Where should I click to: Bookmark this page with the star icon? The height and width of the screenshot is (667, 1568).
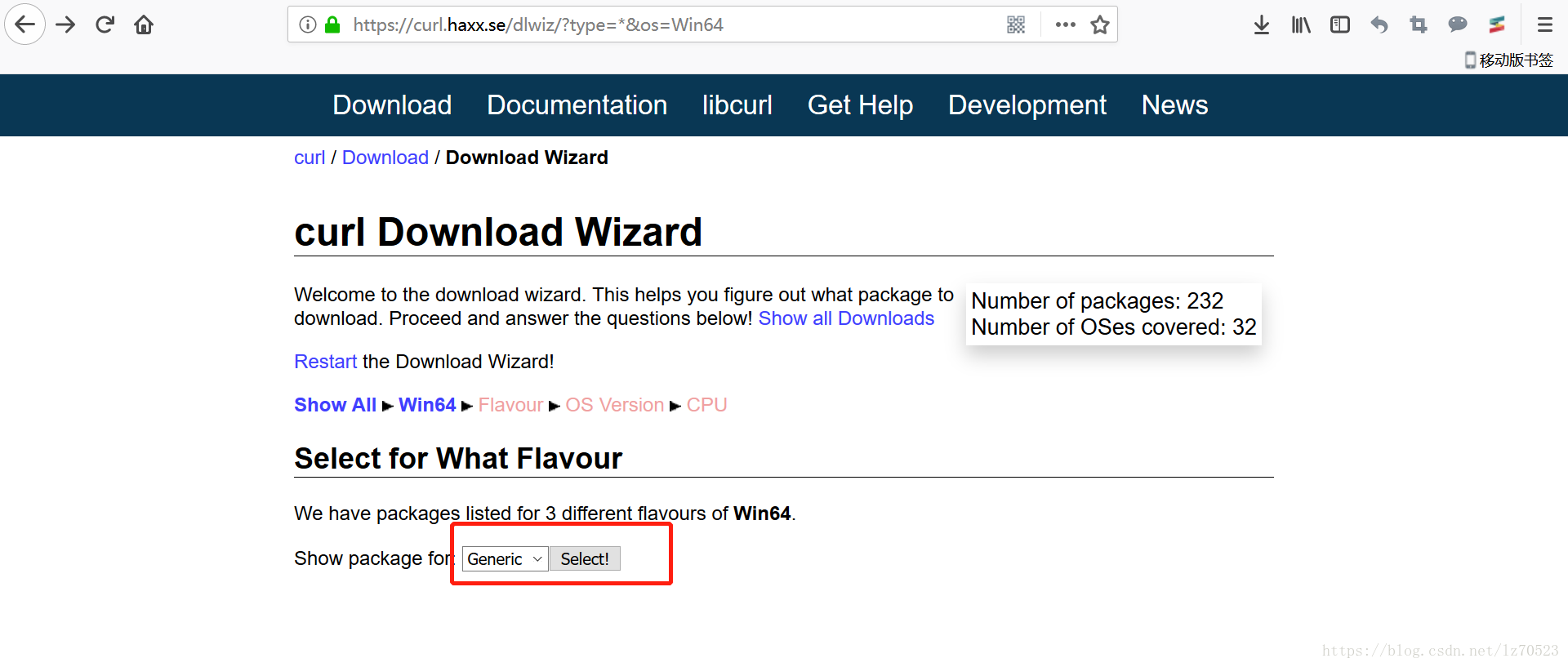[1100, 24]
